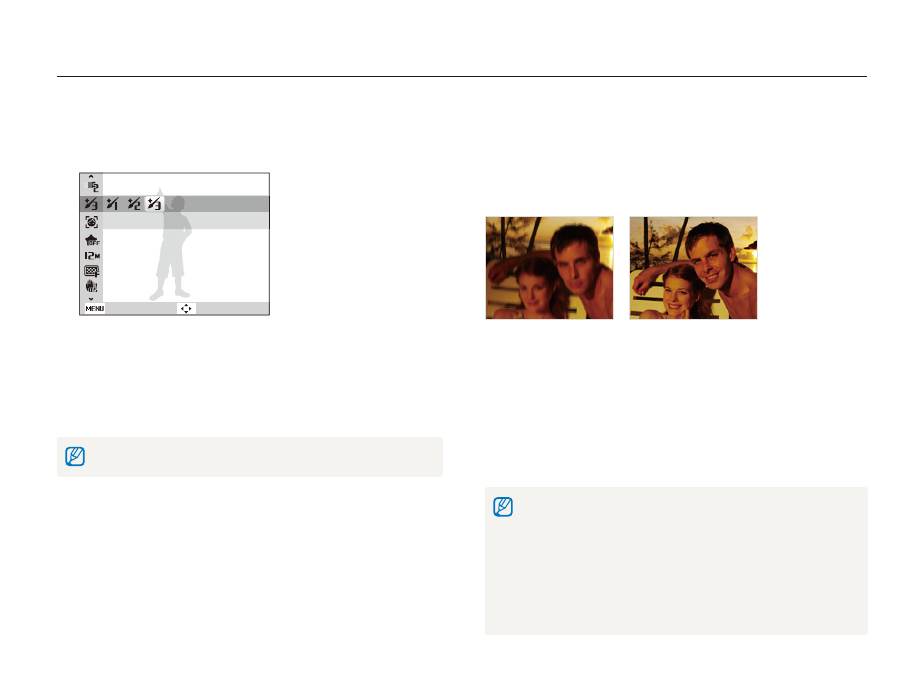Viewport: 924px width, 697px height.
Task: Select Face Retouch level 2 option
Action: pyautogui.click(x=134, y=204)
